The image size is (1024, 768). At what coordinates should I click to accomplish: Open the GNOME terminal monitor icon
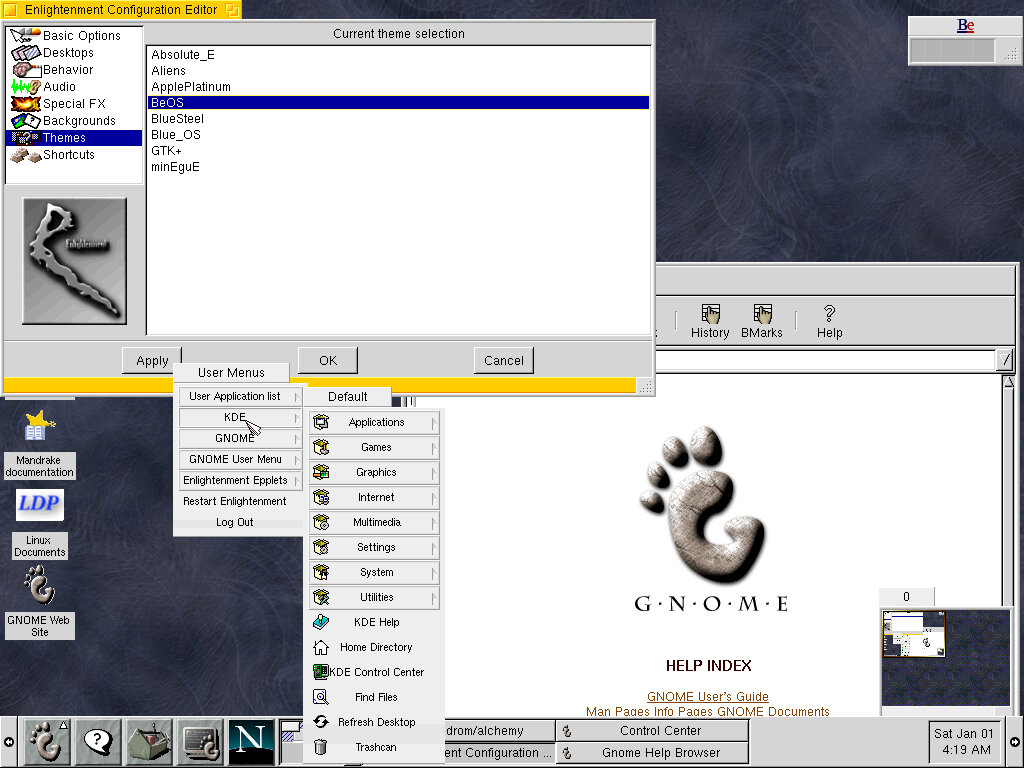click(200, 742)
